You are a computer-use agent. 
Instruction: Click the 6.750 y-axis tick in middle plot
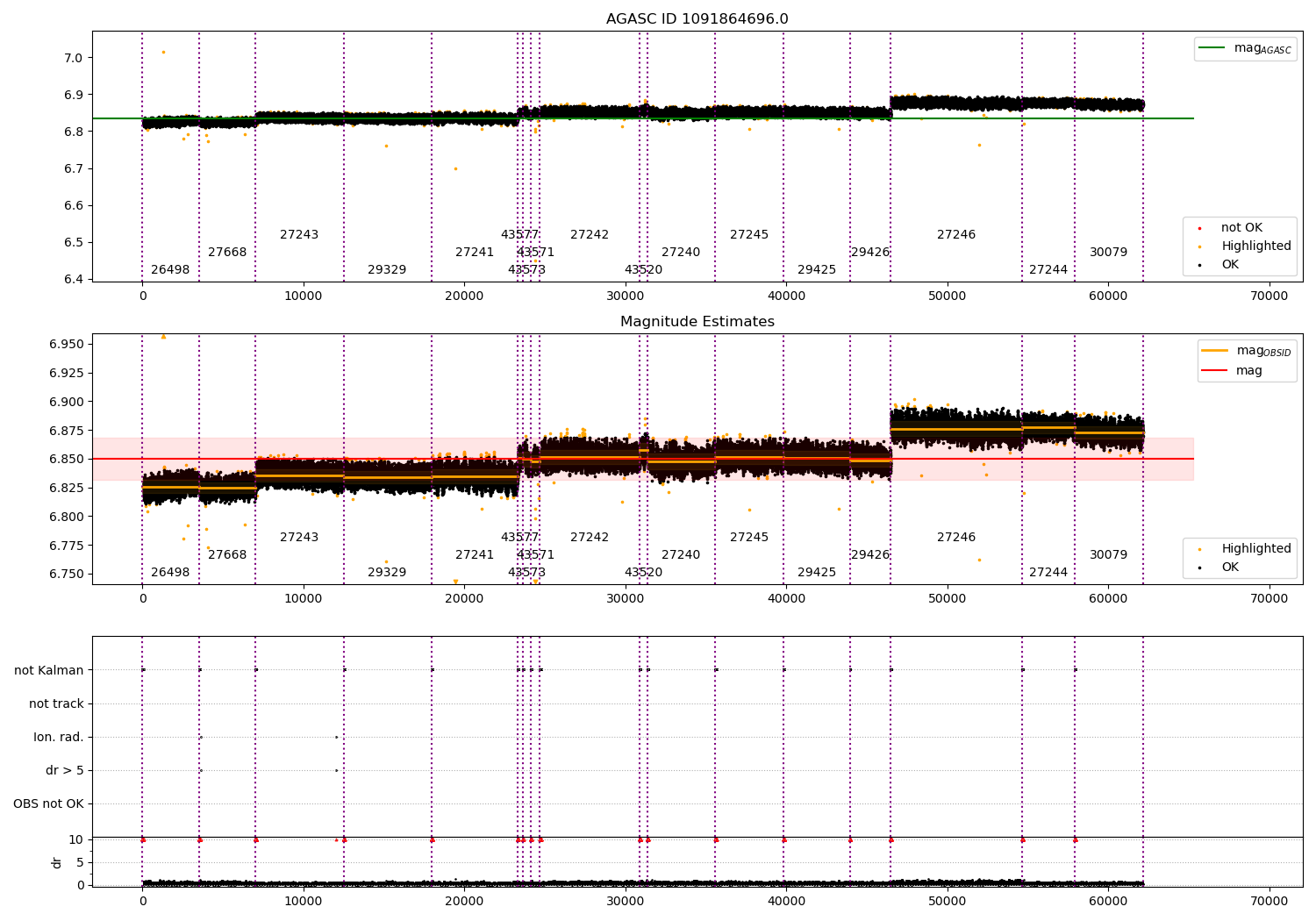pos(67,575)
